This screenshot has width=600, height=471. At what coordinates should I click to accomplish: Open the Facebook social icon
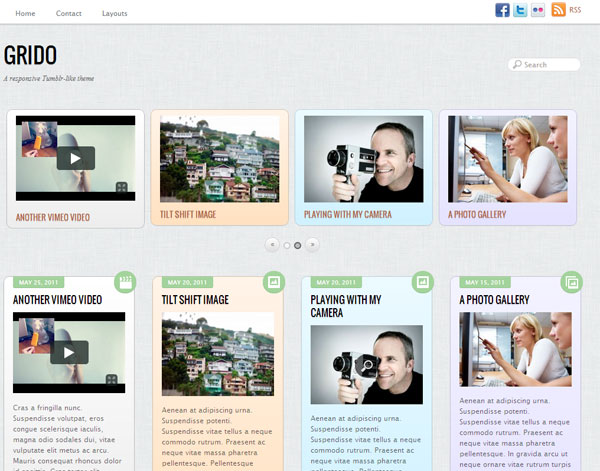tap(502, 10)
